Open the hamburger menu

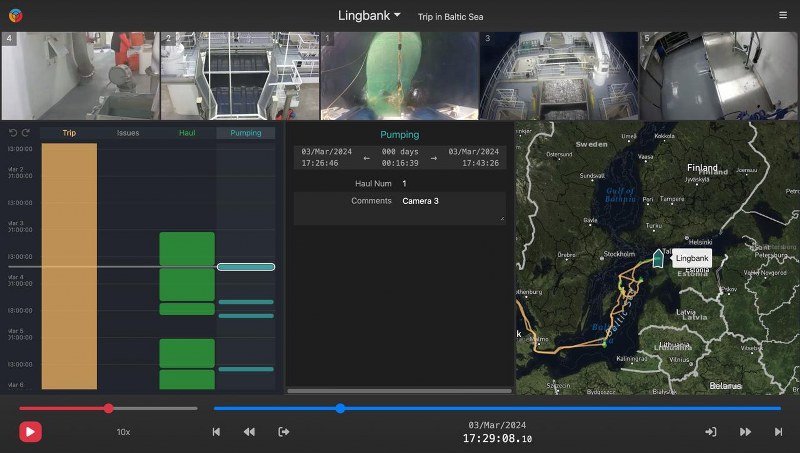click(x=782, y=15)
